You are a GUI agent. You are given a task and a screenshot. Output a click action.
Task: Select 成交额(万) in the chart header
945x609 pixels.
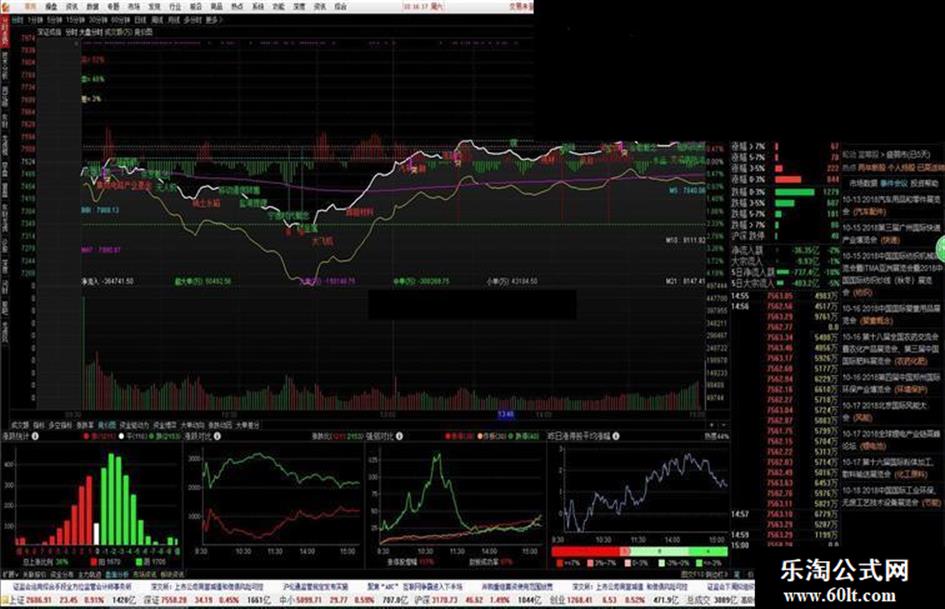click(x=119, y=32)
